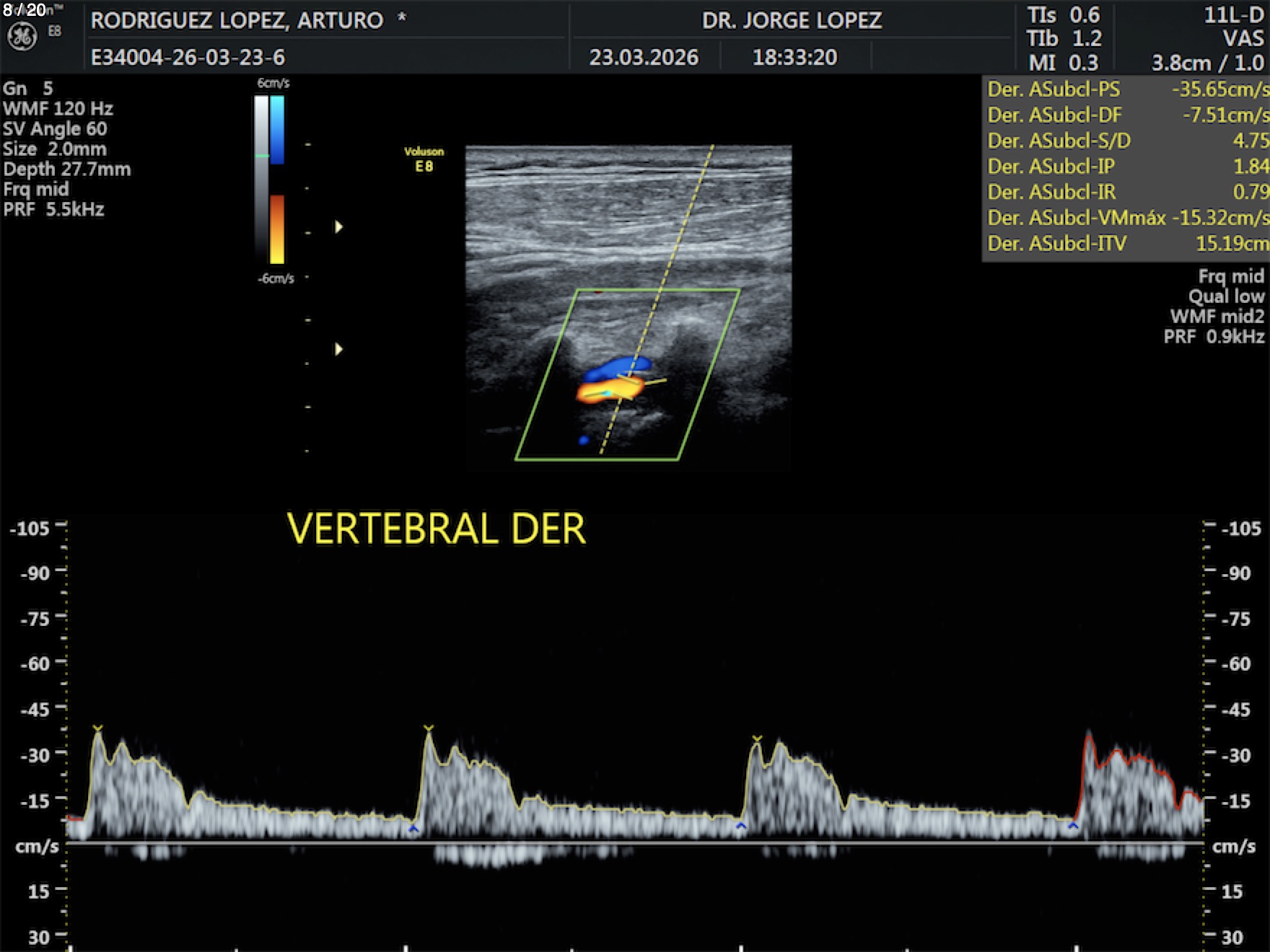This screenshot has height=952, width=1270.
Task: Select the Der. ASubcl-ITV measurement row
Action: (1126, 244)
